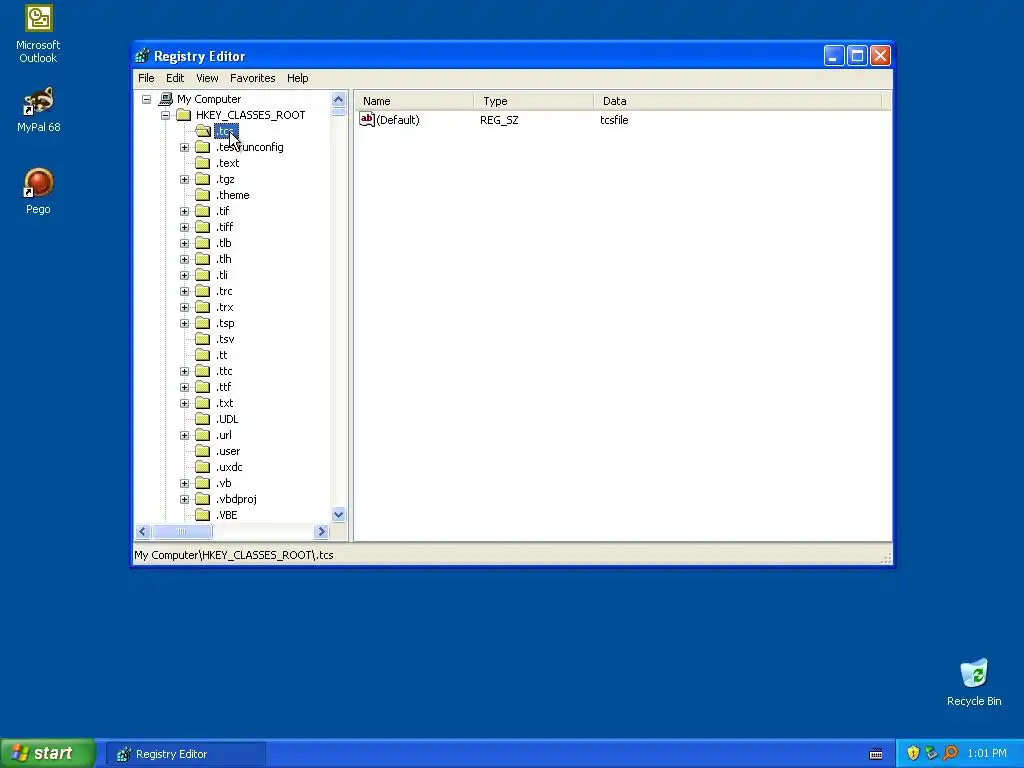Click the .tt folder icon
Image resolution: width=1024 pixels, height=768 pixels.
point(202,355)
